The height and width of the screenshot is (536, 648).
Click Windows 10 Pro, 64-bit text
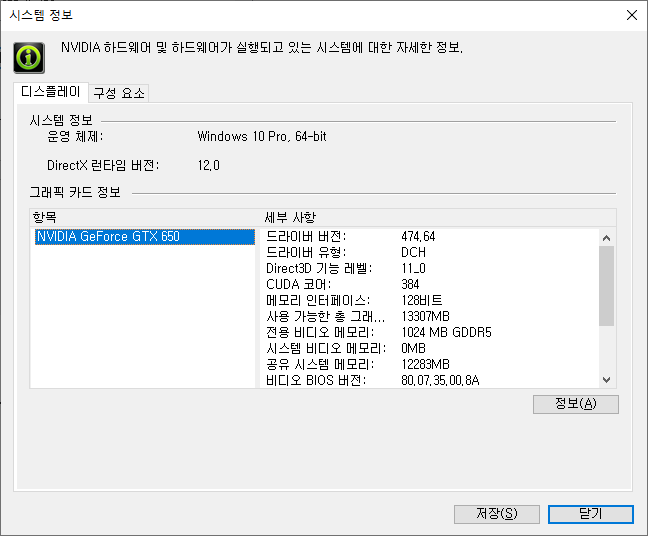[x=262, y=136]
